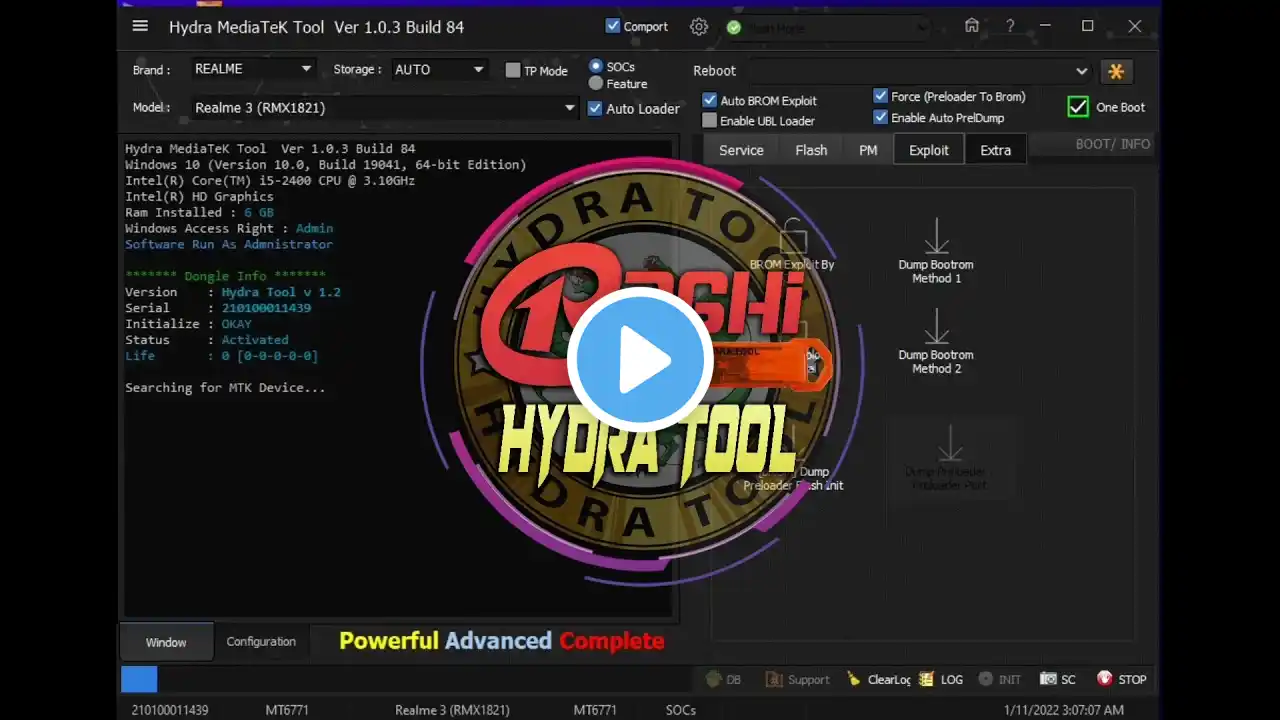Viewport: 1280px width, 720px height.
Task: Toggle Force (Preloader To Brom) checkbox
Action: click(881, 96)
